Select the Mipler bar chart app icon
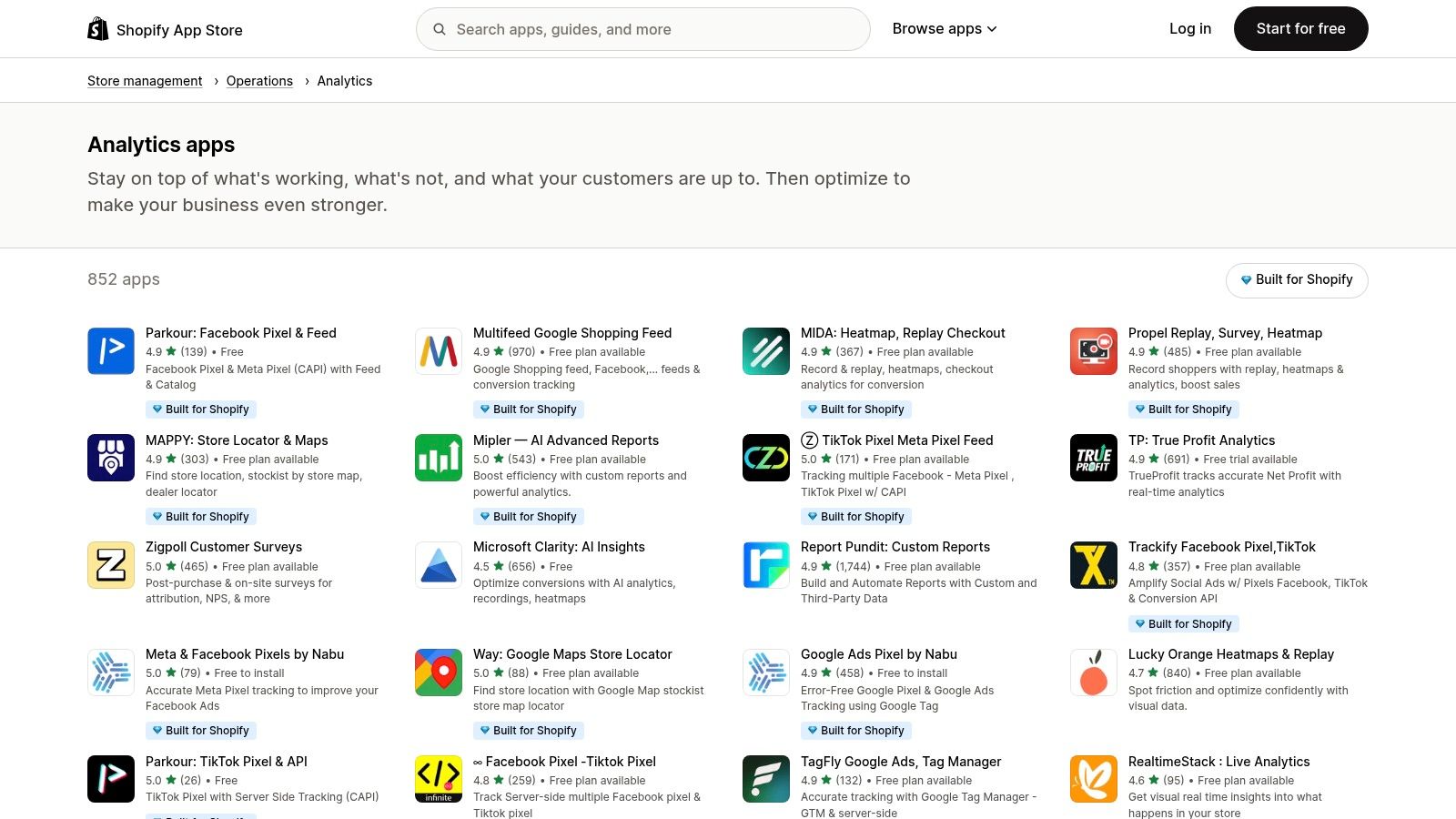This screenshot has height=819, width=1456. tap(438, 457)
